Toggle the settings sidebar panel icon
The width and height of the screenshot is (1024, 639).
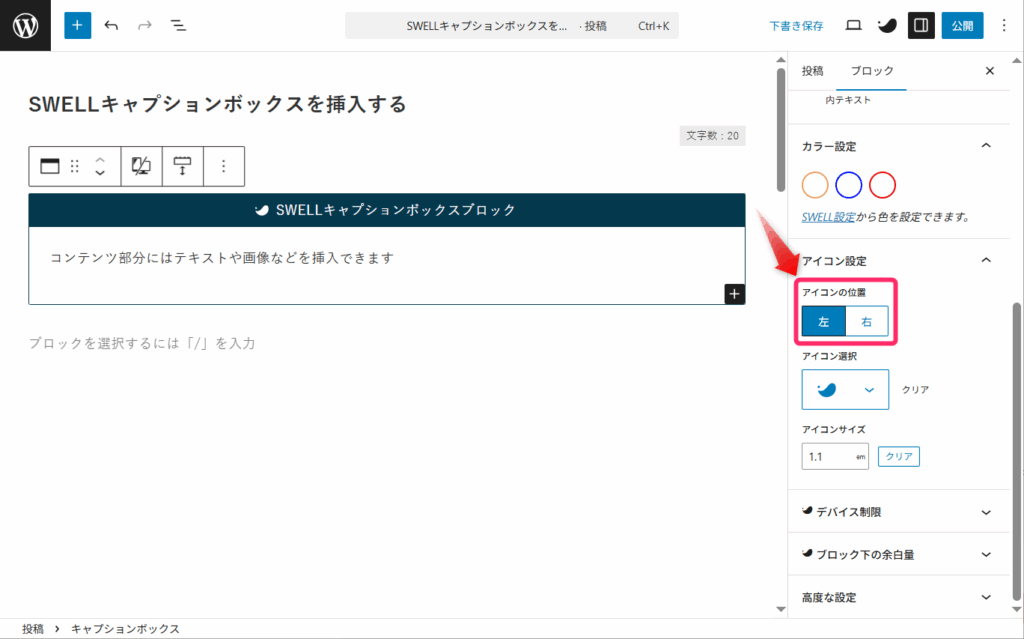pos(921,25)
